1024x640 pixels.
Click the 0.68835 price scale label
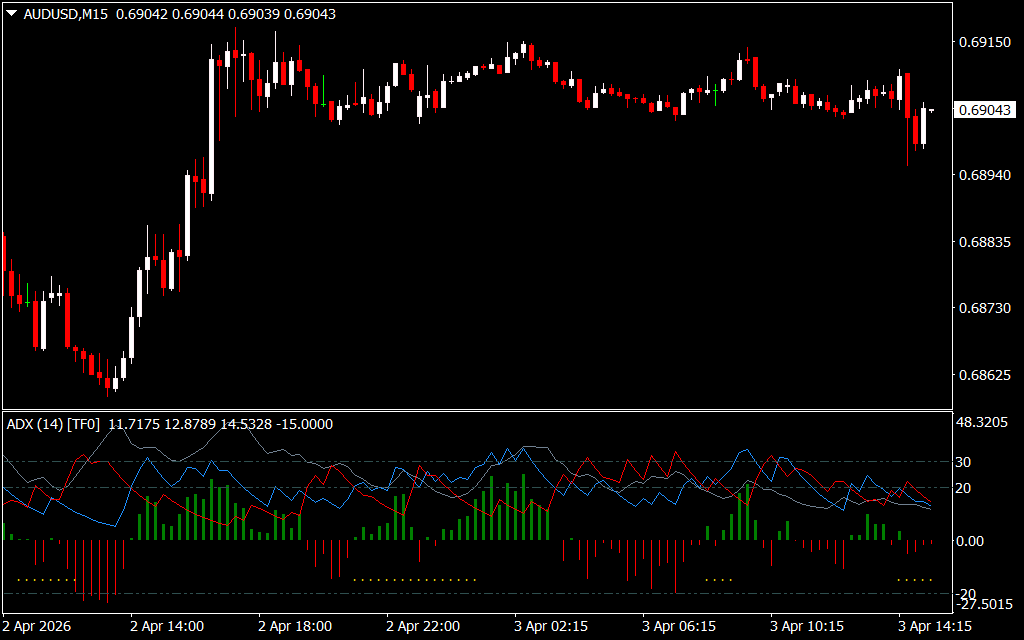point(984,242)
